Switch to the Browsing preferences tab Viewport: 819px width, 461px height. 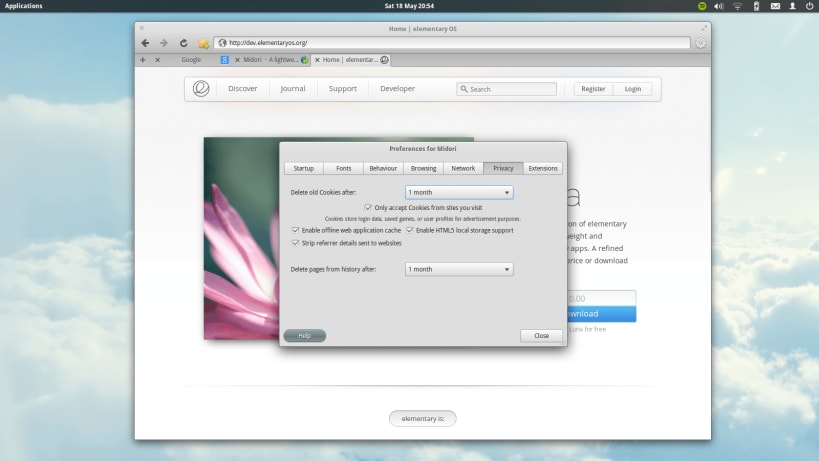pos(423,168)
